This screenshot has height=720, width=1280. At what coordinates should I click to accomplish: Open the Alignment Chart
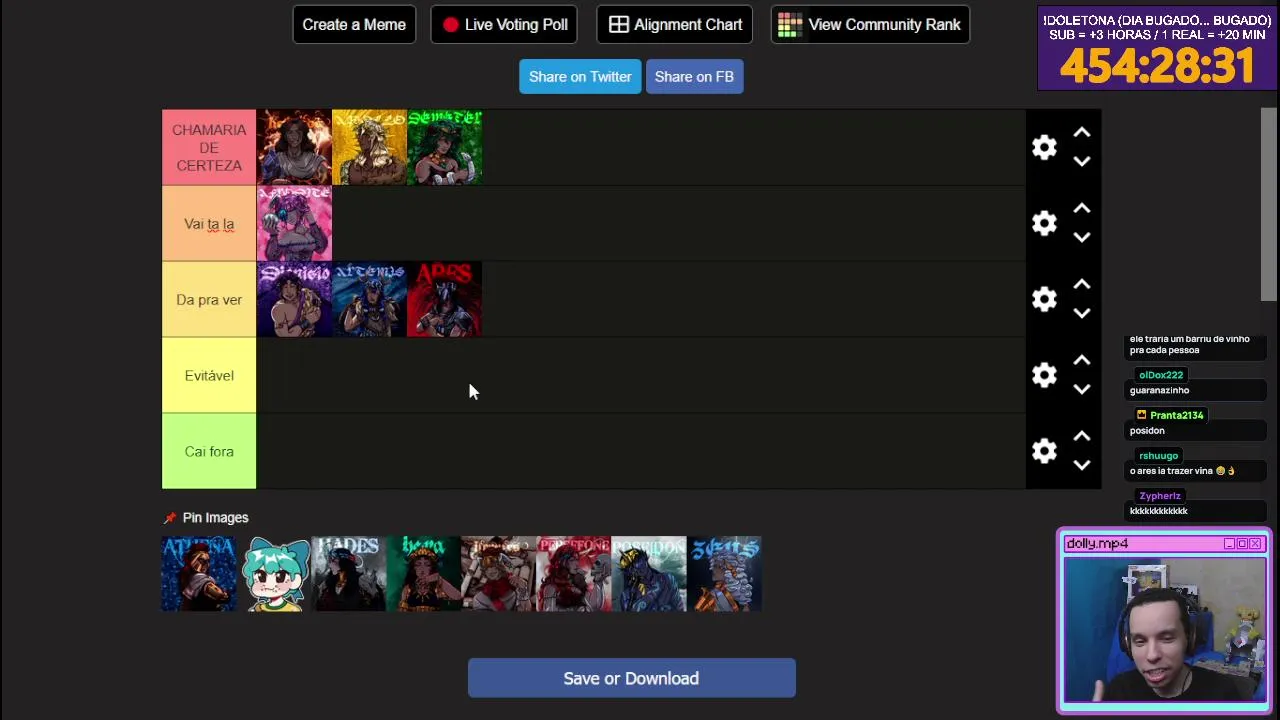[675, 25]
